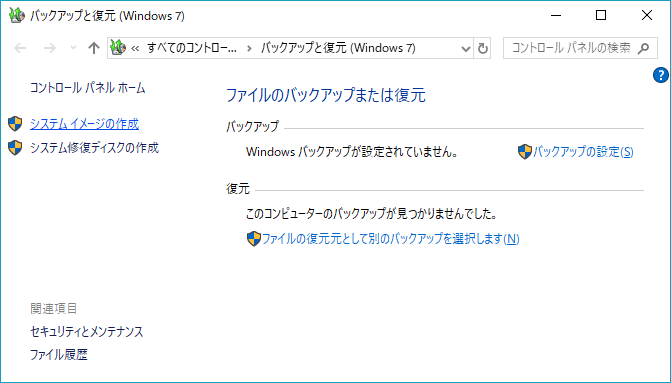Expand the address bar history dropdown

point(466,48)
